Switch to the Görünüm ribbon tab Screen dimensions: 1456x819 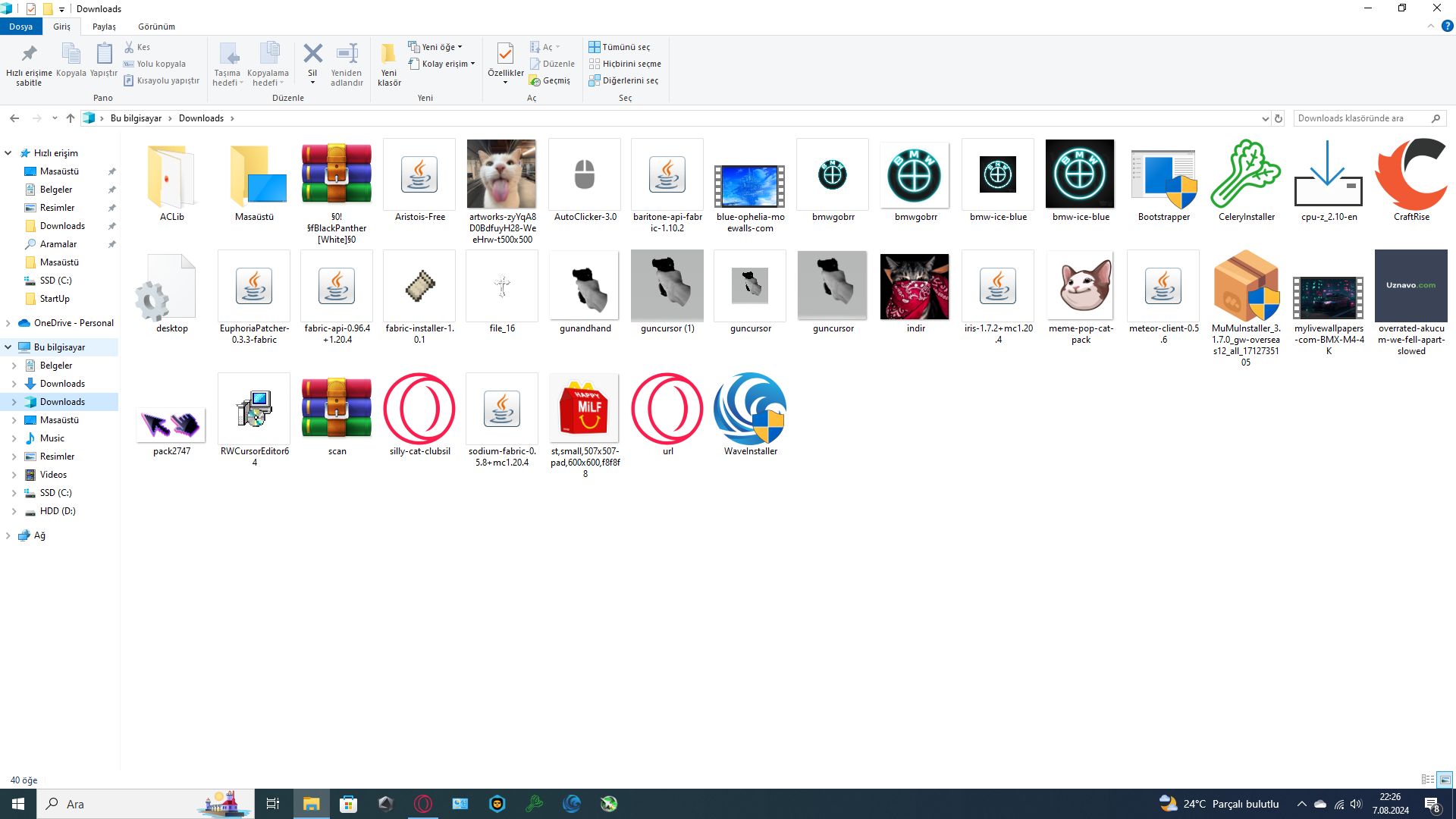[156, 27]
